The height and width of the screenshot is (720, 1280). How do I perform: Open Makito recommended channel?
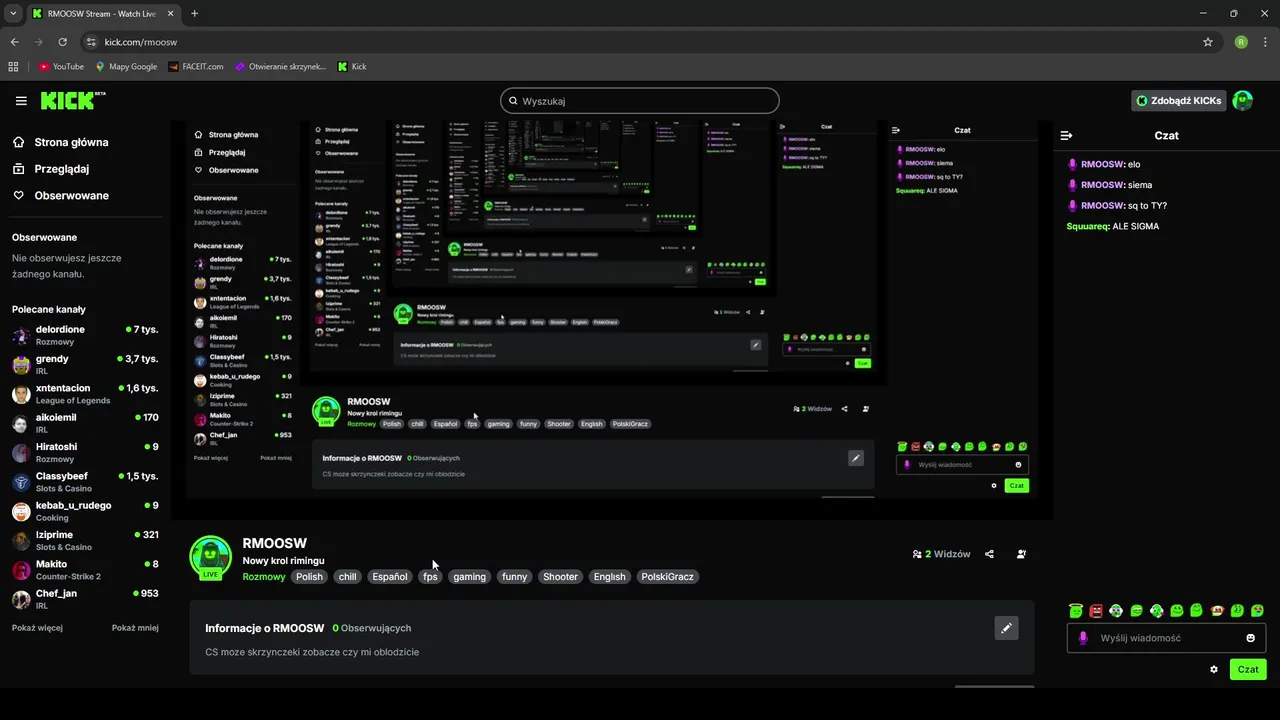[85, 569]
